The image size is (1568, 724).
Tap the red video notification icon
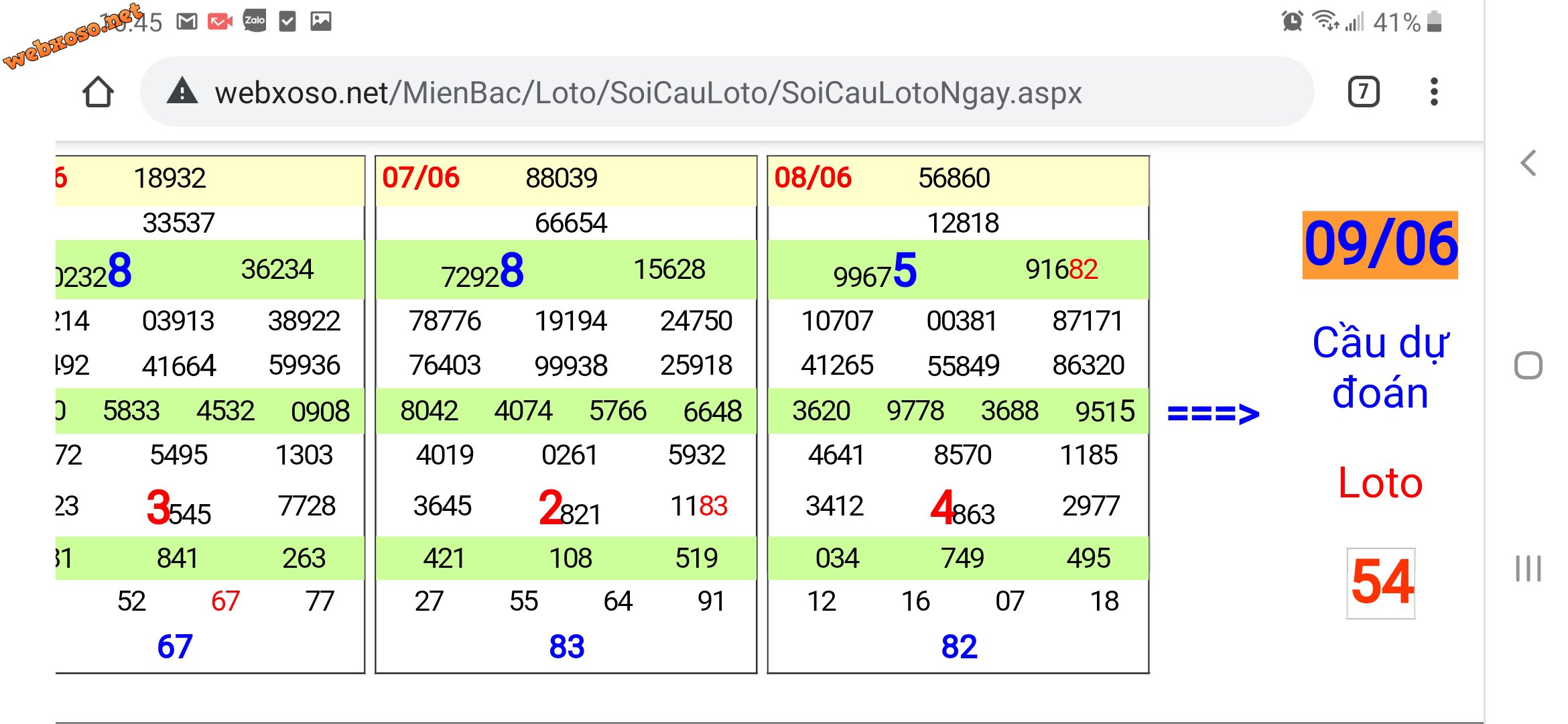click(220, 22)
